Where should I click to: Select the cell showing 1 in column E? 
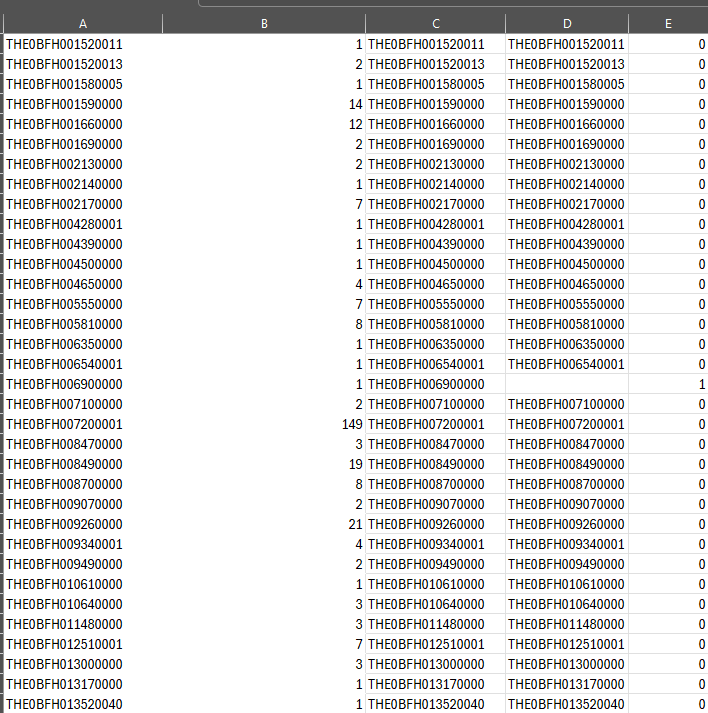(x=668, y=384)
